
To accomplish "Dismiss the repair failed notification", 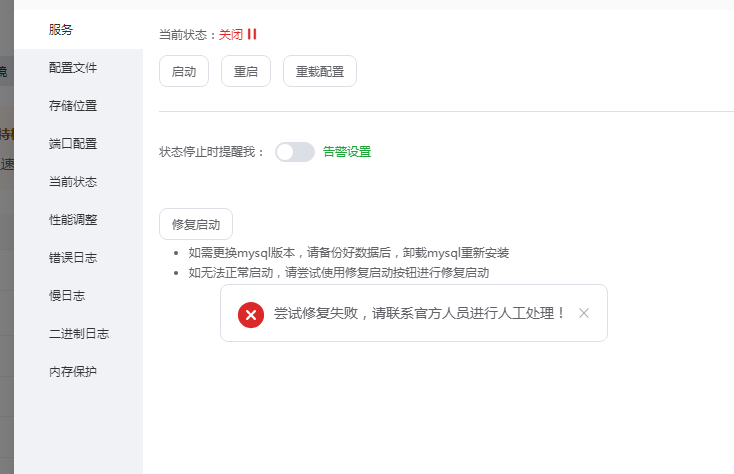I will pyautogui.click(x=584, y=313).
